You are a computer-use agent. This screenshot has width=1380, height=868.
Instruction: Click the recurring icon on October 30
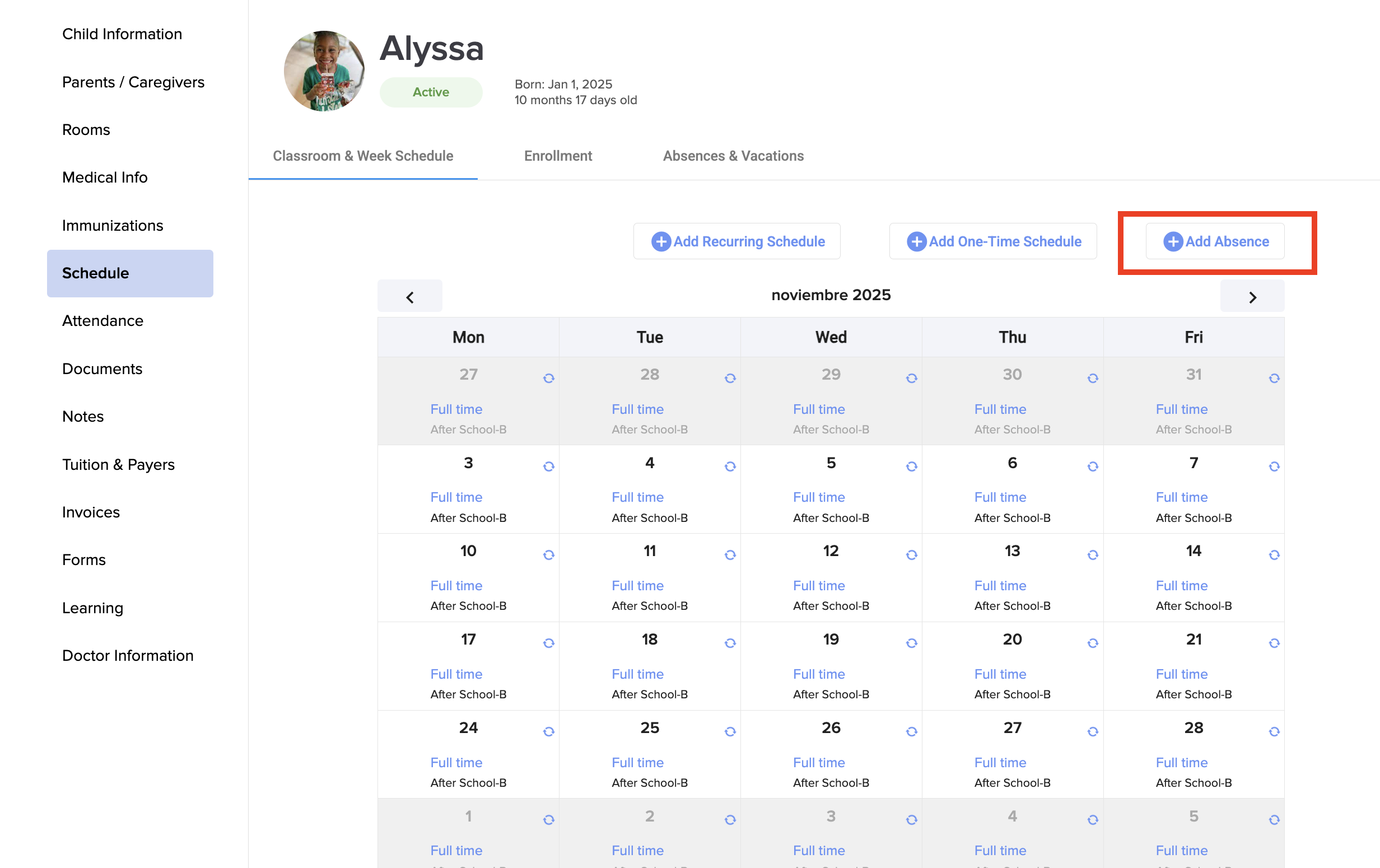[x=1092, y=378]
